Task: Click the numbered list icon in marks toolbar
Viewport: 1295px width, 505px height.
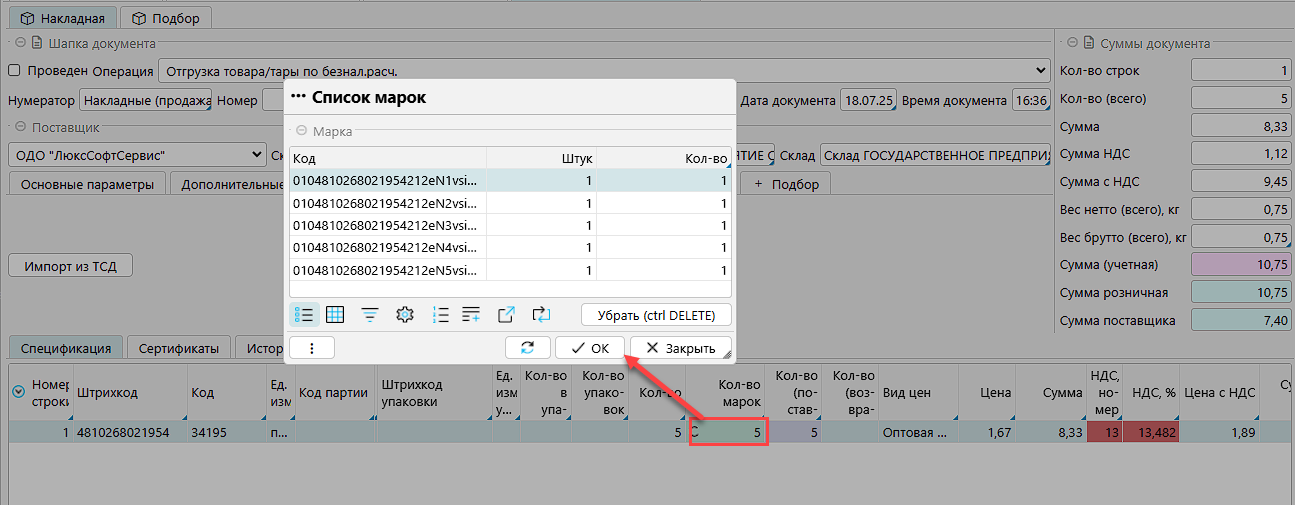Action: click(x=440, y=314)
